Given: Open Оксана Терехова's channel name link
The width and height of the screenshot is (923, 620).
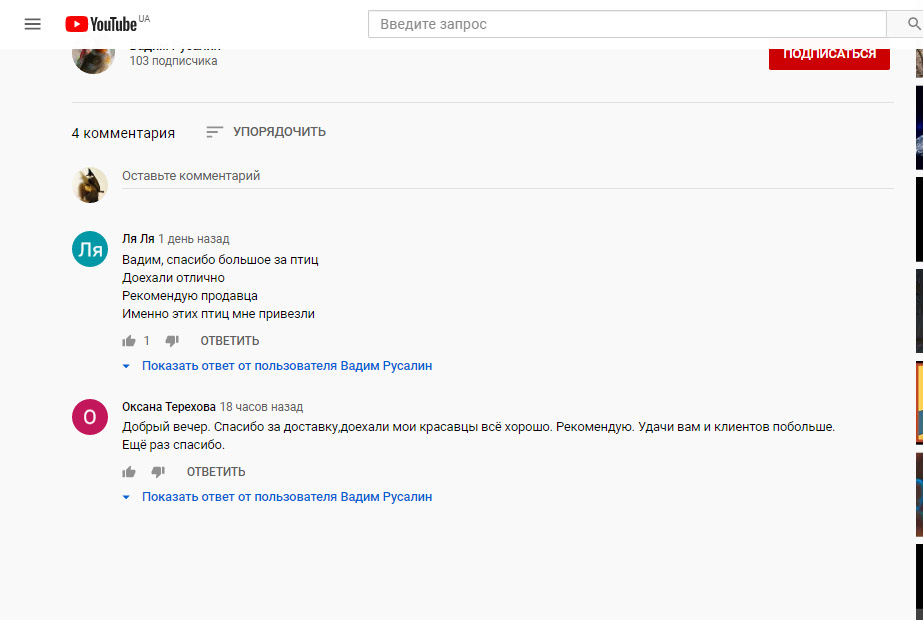Looking at the screenshot, I should coord(168,407).
